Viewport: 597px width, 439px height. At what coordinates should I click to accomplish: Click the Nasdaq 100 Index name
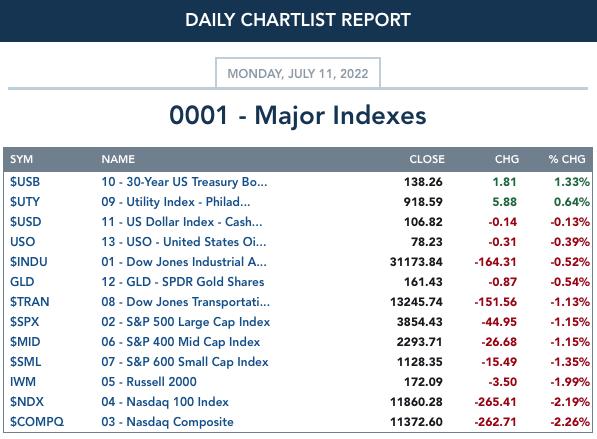(x=165, y=402)
